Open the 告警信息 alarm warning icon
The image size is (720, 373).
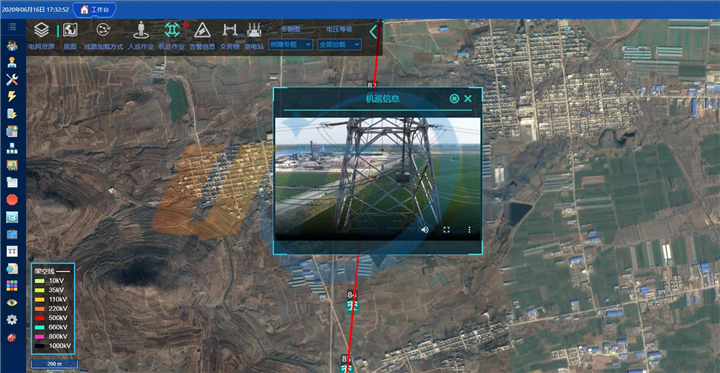tap(202, 30)
